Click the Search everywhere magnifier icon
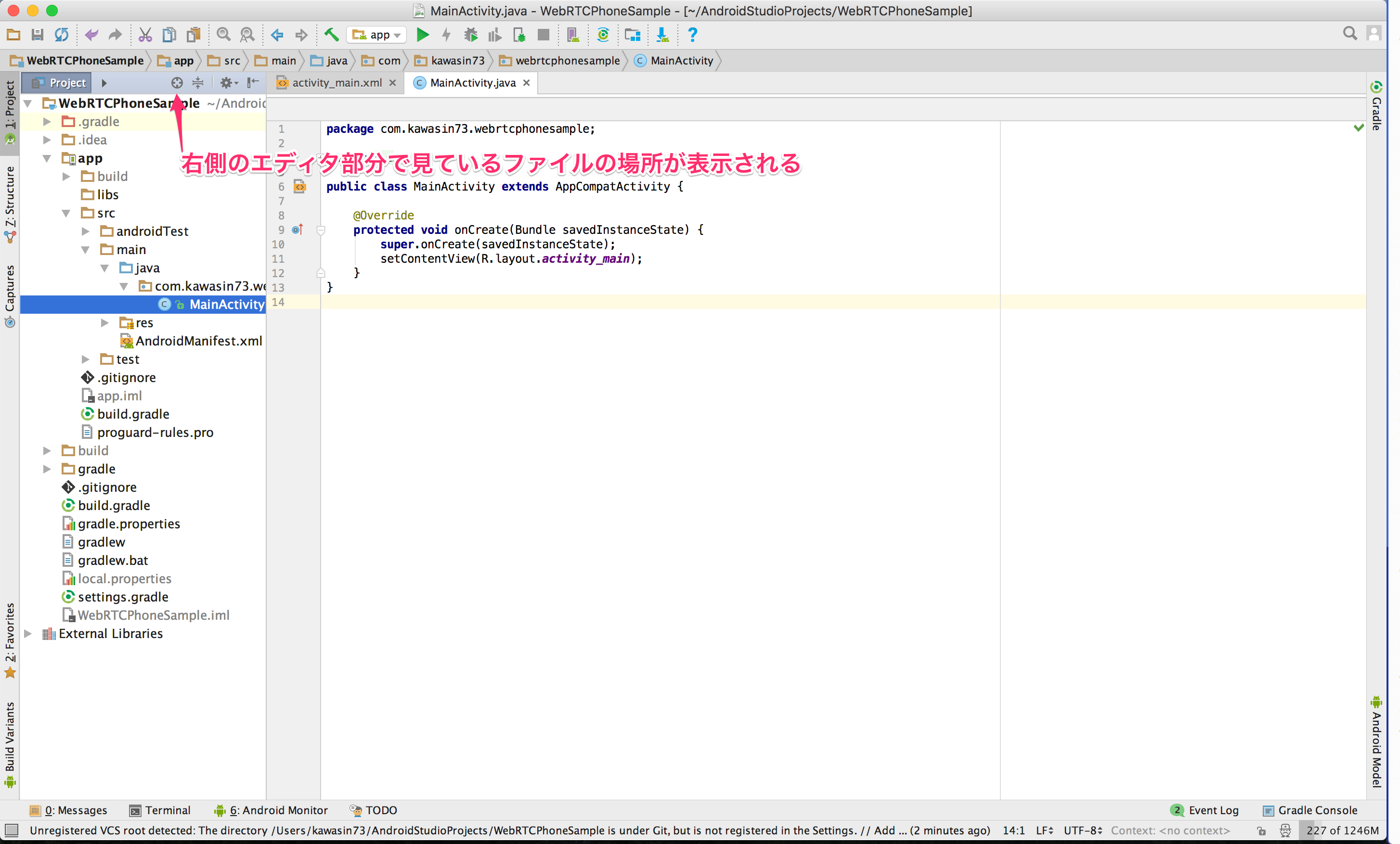 [1350, 34]
